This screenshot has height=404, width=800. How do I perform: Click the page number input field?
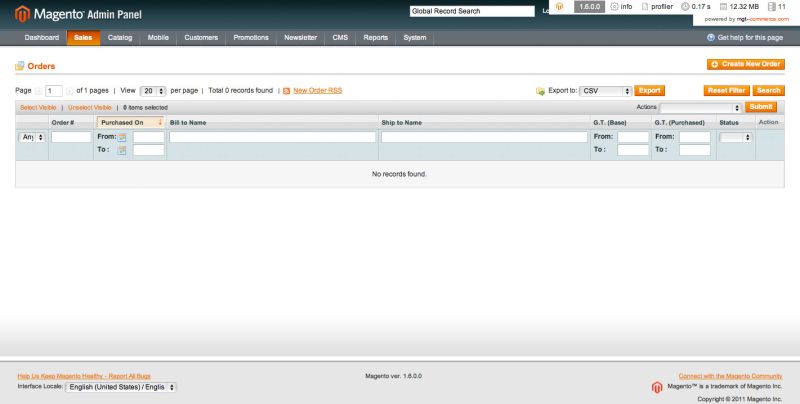pos(54,91)
